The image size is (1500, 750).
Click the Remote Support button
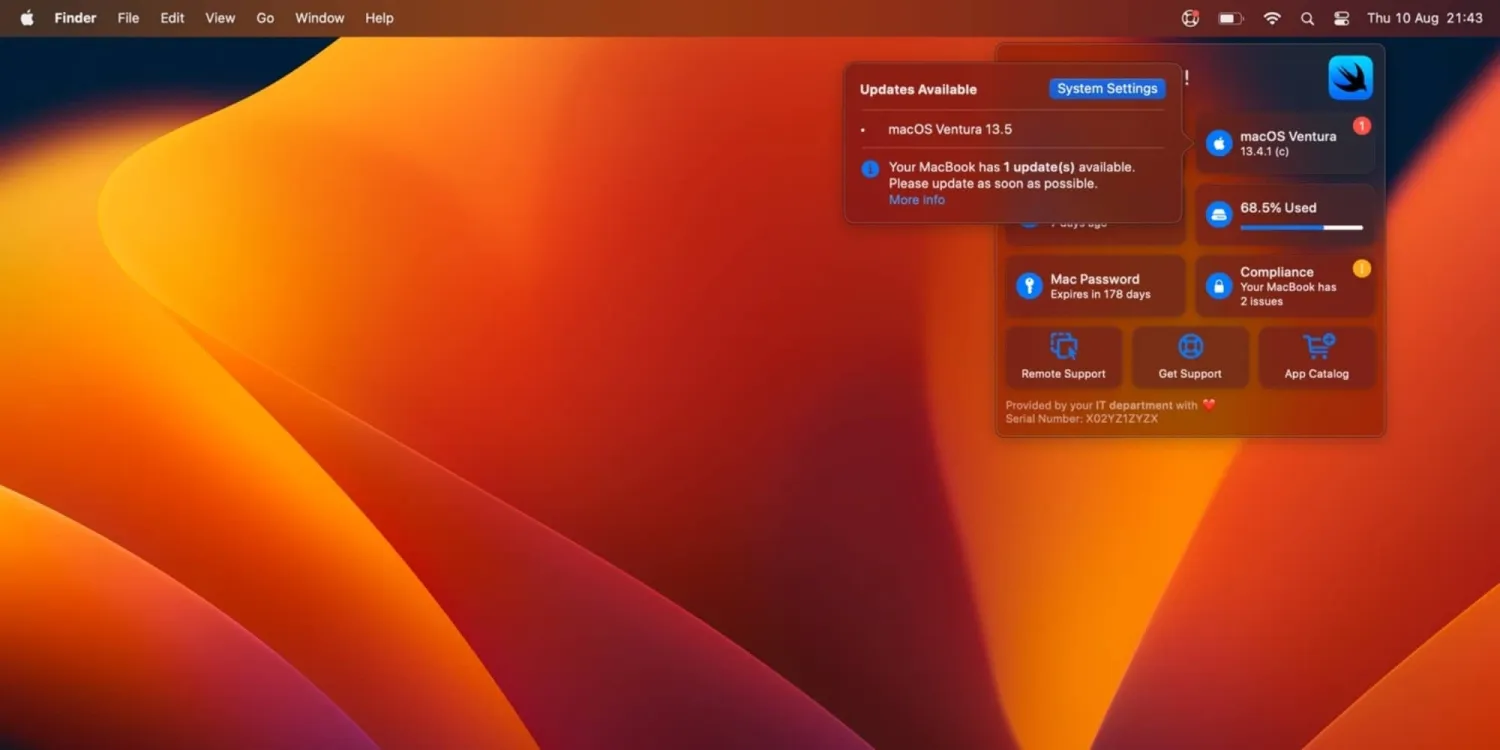pos(1063,357)
